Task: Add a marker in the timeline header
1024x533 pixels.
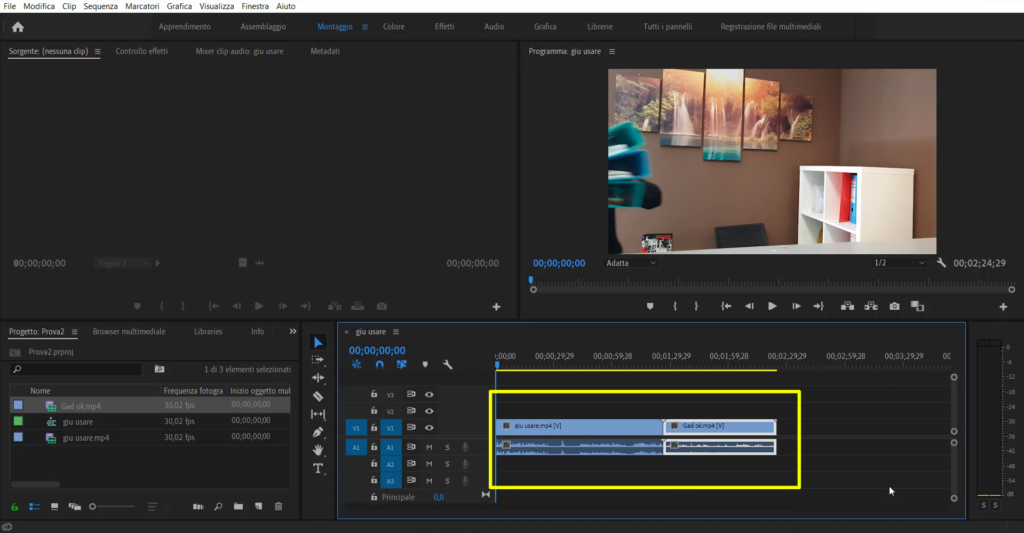Action: pos(425,364)
